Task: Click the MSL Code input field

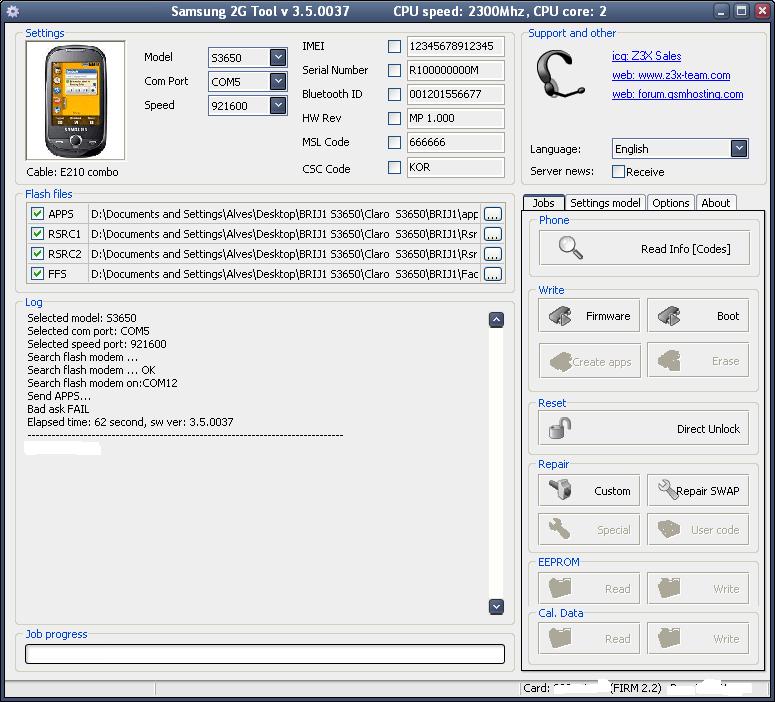Action: point(455,142)
